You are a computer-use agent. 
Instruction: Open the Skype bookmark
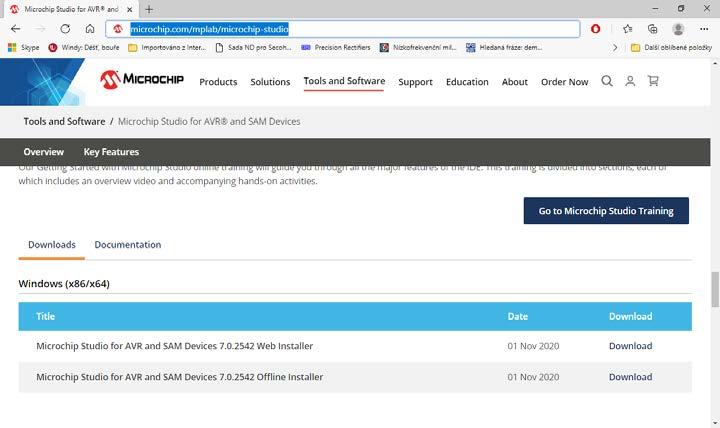click(24, 47)
